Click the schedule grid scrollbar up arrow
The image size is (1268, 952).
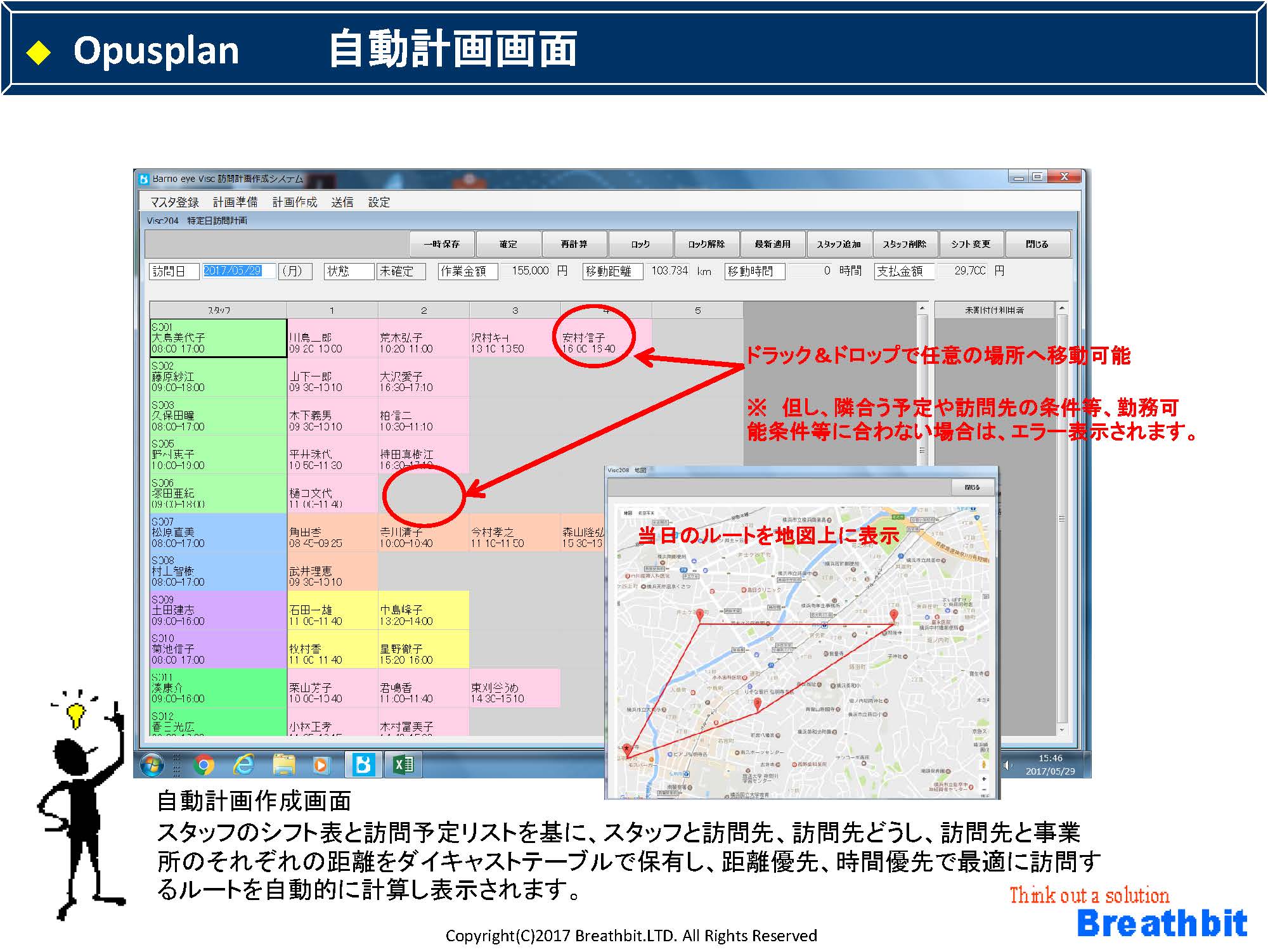(x=922, y=309)
